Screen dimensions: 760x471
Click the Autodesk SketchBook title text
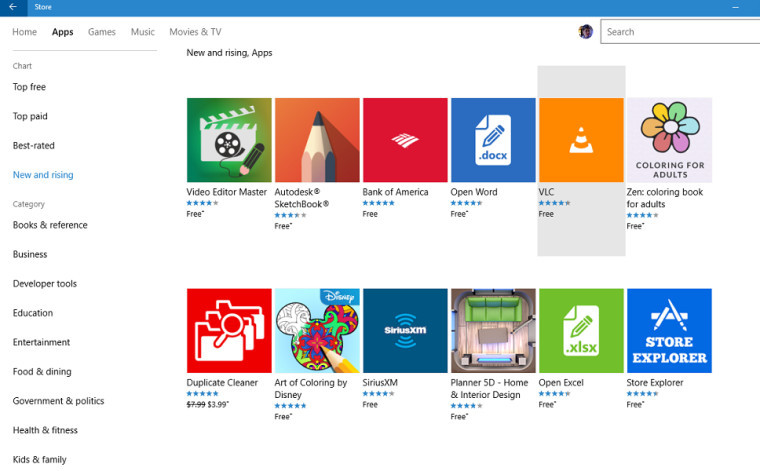point(301,198)
